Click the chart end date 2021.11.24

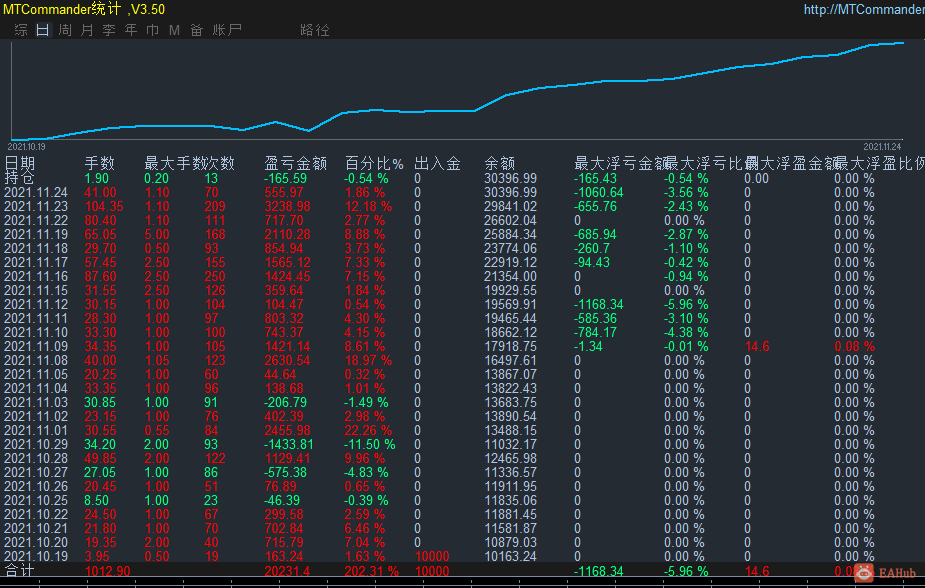point(882,146)
